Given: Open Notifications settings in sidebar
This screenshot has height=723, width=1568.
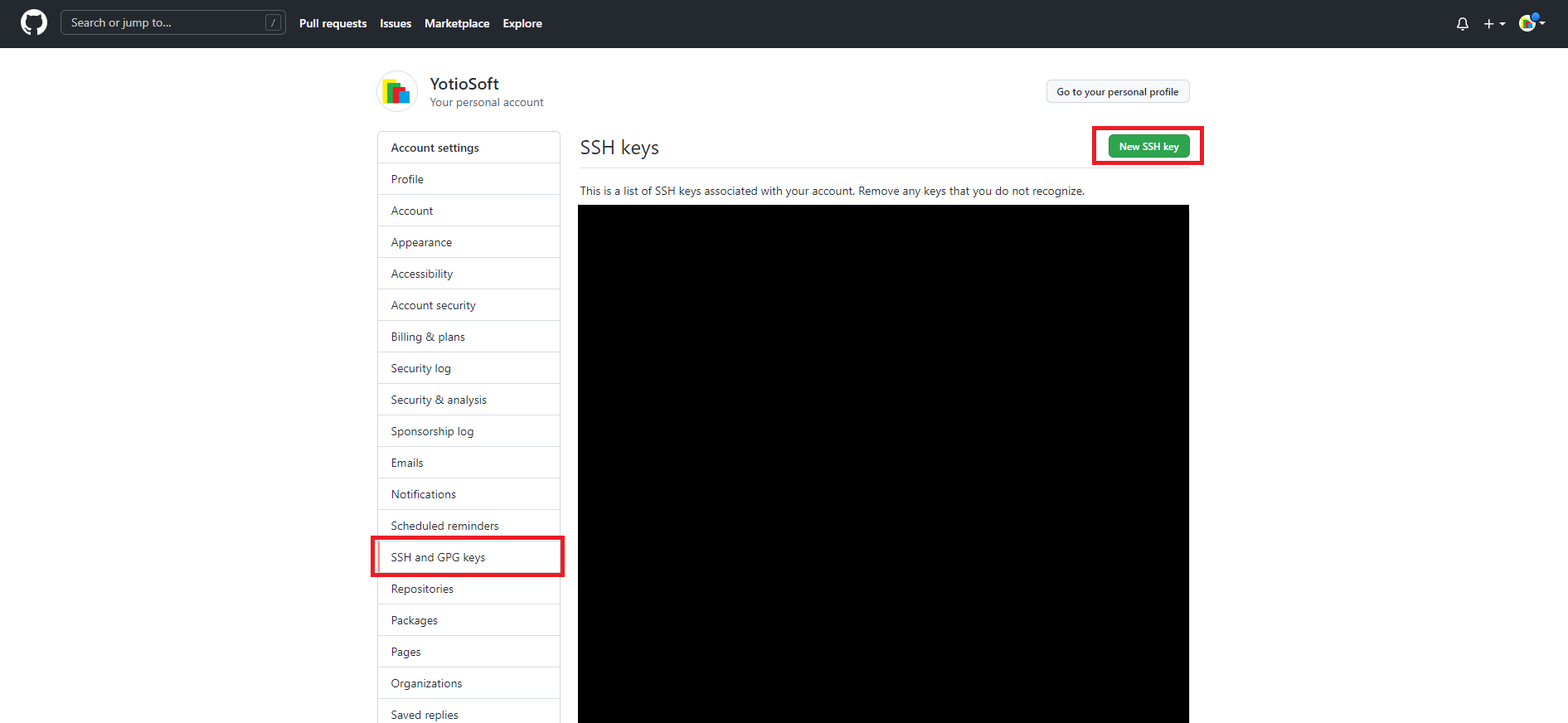Looking at the screenshot, I should (468, 494).
